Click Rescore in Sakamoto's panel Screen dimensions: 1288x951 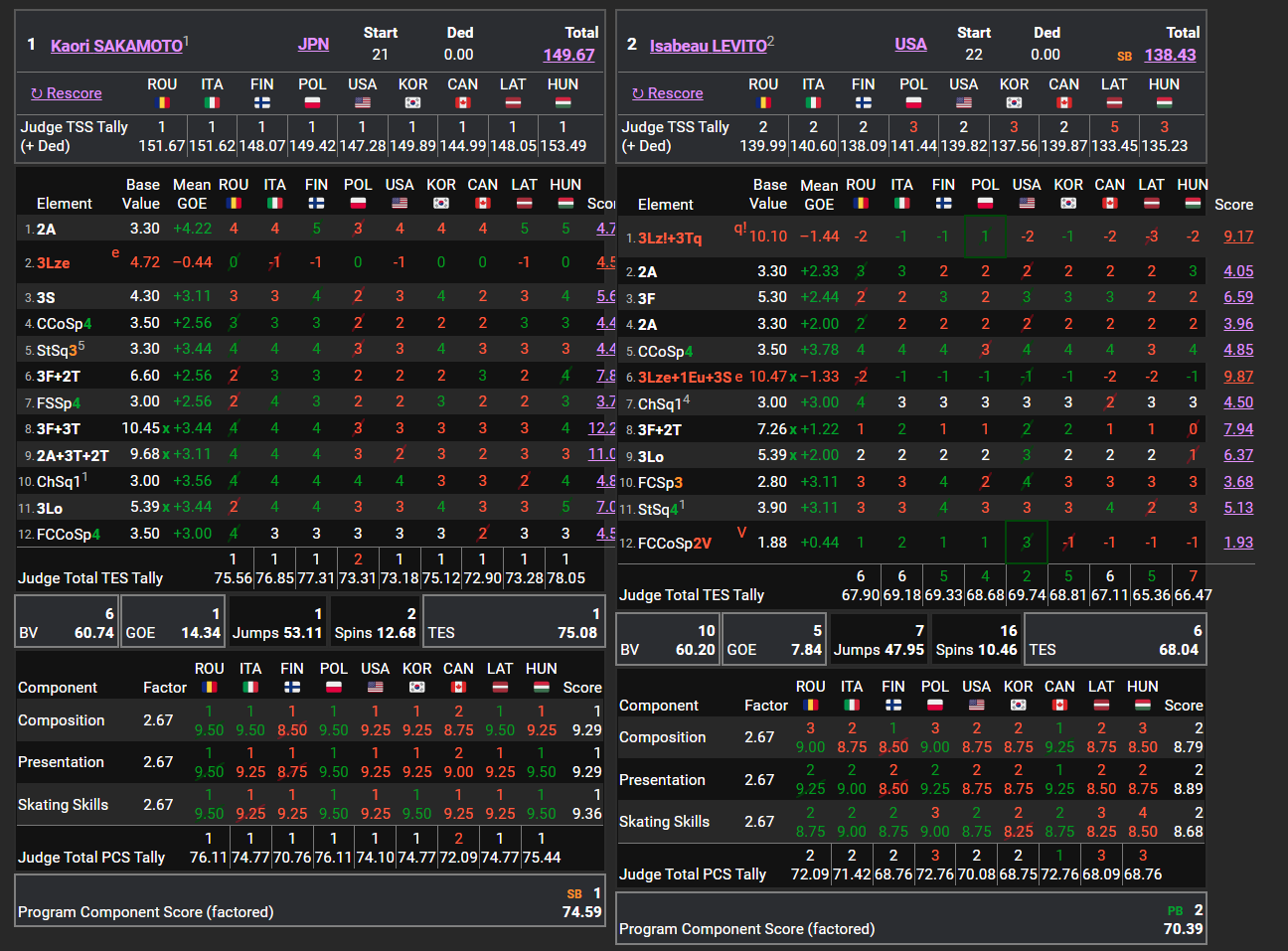67,93
